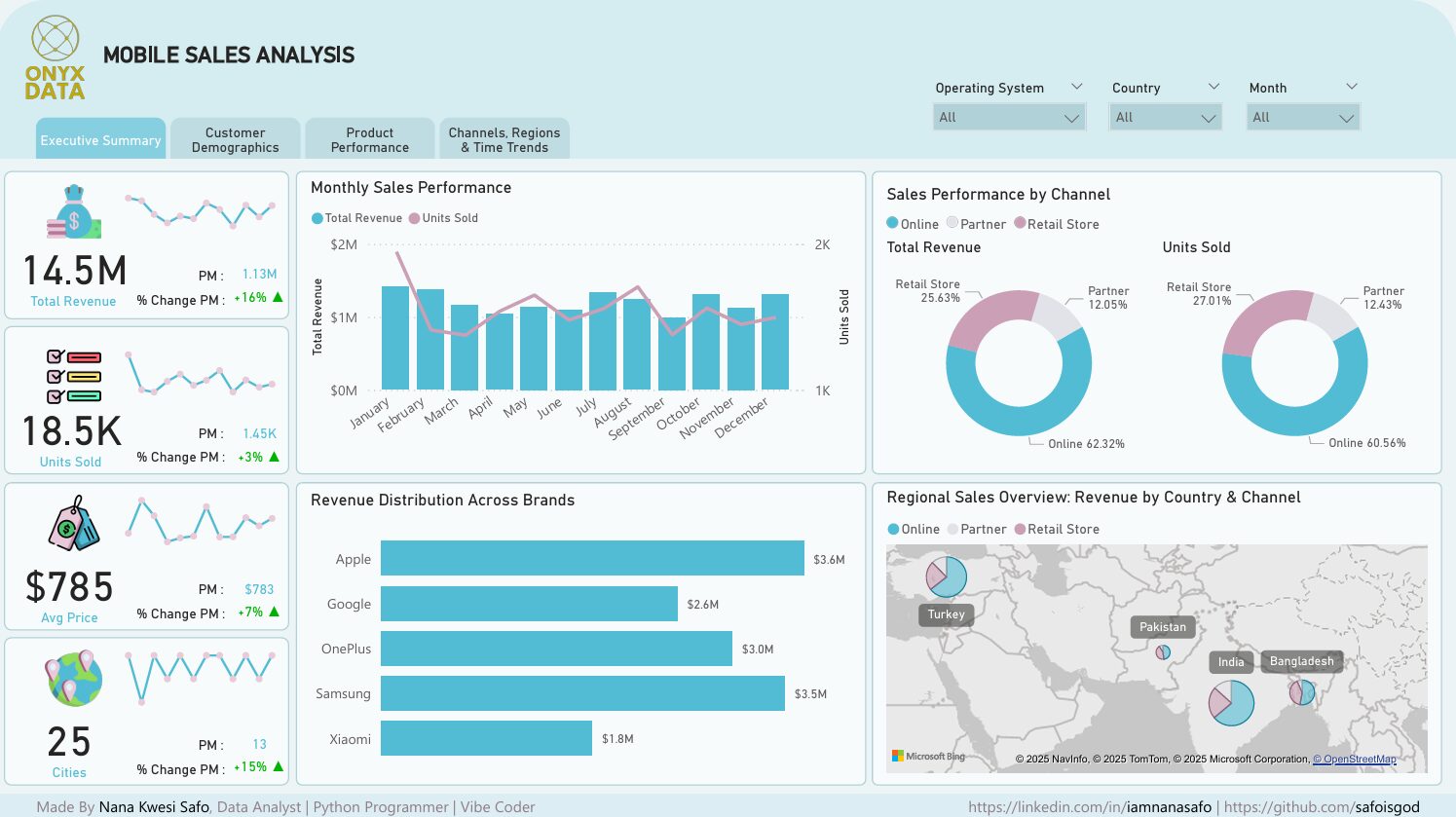Click the price tag Avg Price icon
The height and width of the screenshot is (817, 1456).
click(x=74, y=524)
